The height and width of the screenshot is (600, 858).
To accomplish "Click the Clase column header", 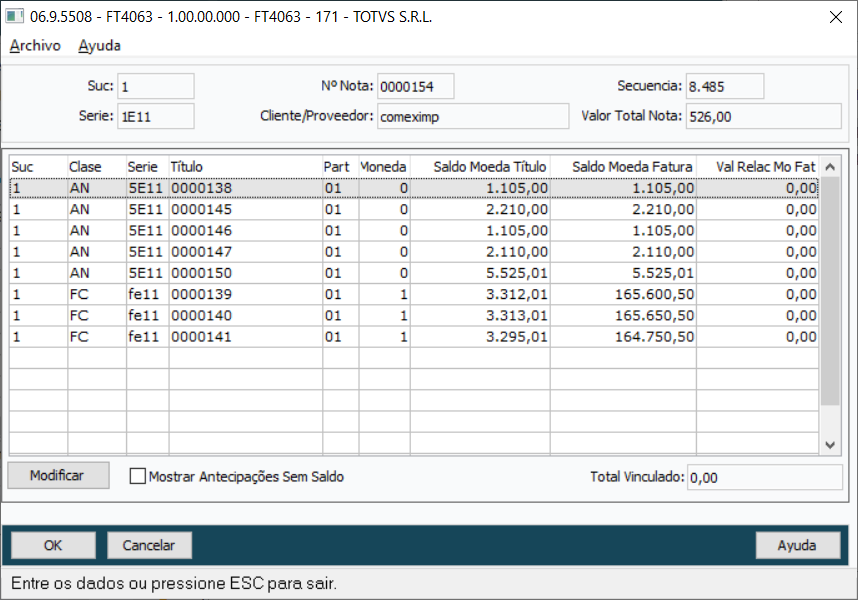I will click(x=97, y=167).
